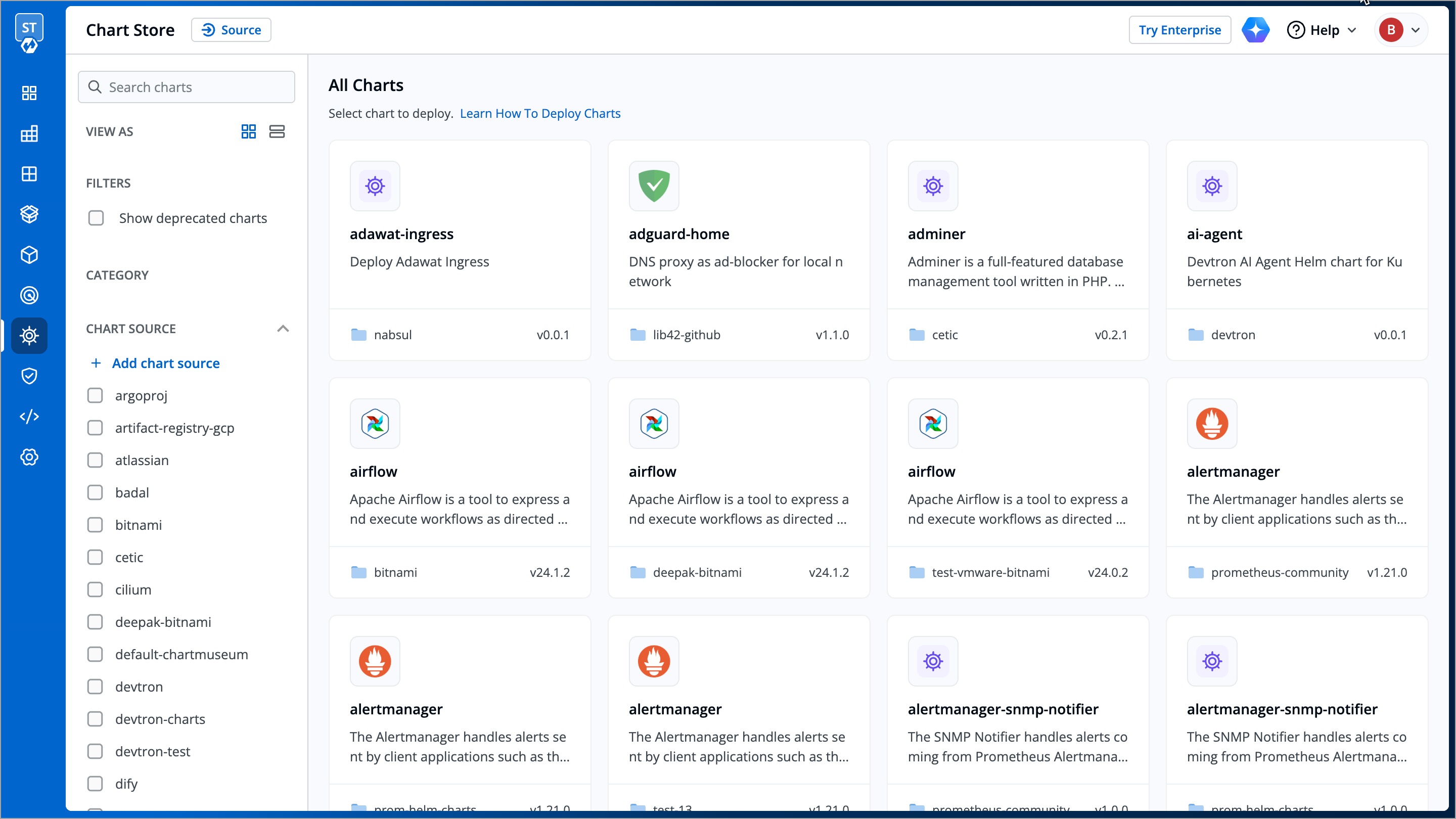This screenshot has height=819, width=1456.
Task: Tick the argoproj chart source checkbox
Action: pyautogui.click(x=95, y=396)
